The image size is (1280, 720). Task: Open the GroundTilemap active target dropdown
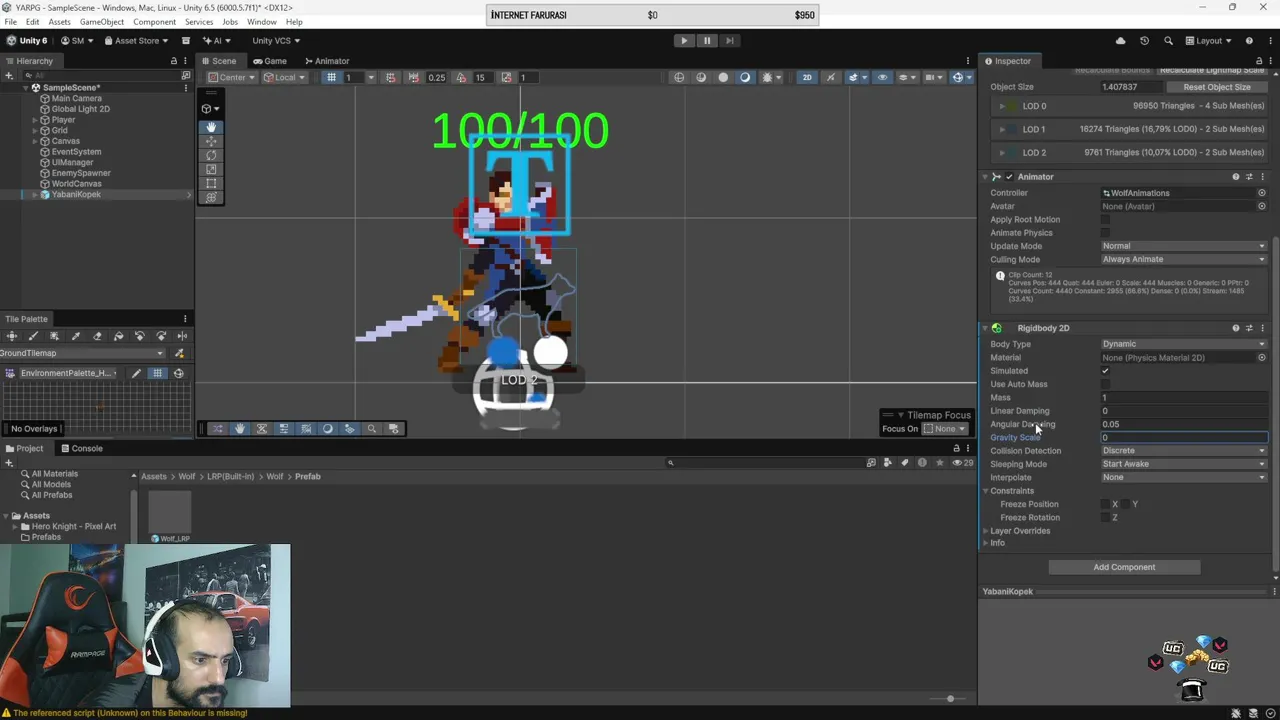pos(81,353)
